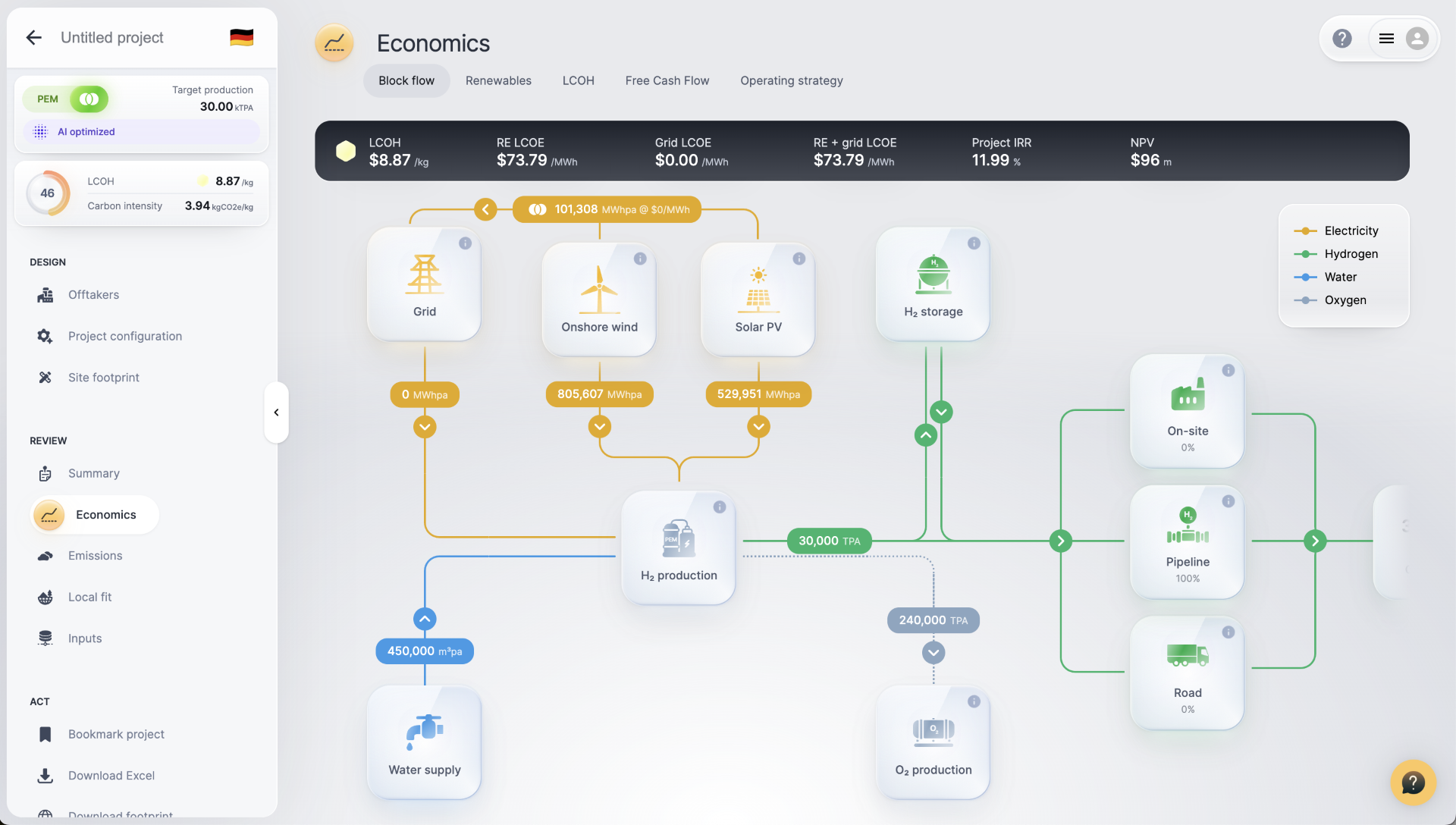Click the Road truck transport block
Screen dimensions: 1456x825
pyautogui.click(x=1187, y=672)
